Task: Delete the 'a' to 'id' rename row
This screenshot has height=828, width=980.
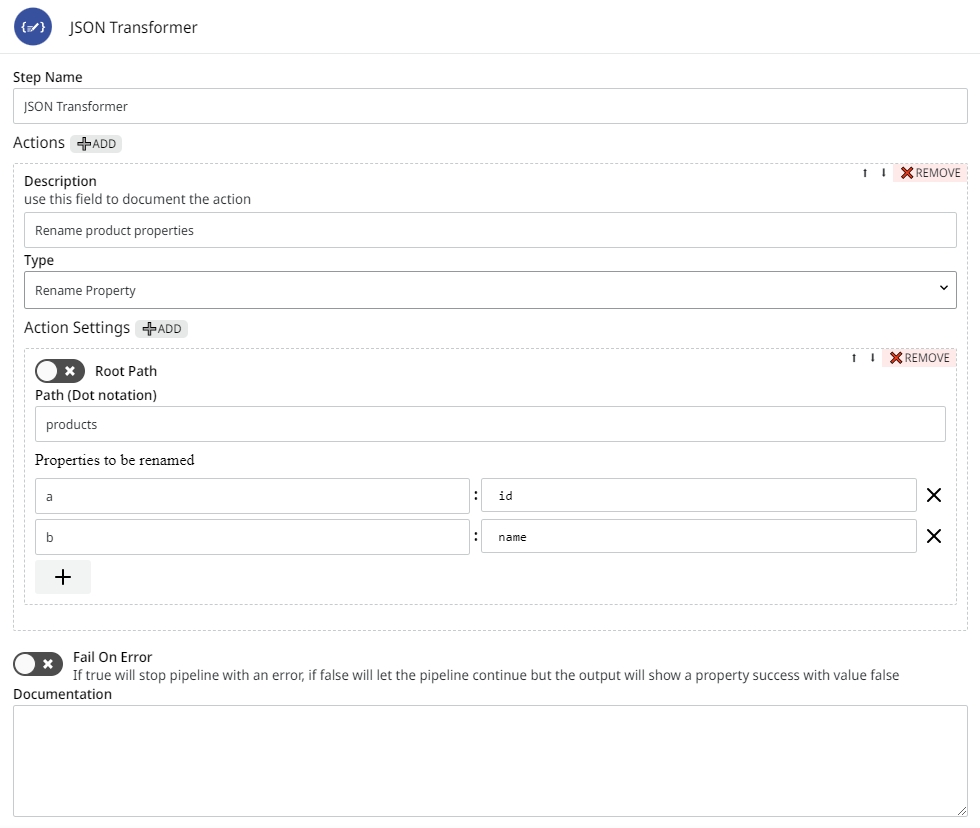Action: [x=933, y=495]
